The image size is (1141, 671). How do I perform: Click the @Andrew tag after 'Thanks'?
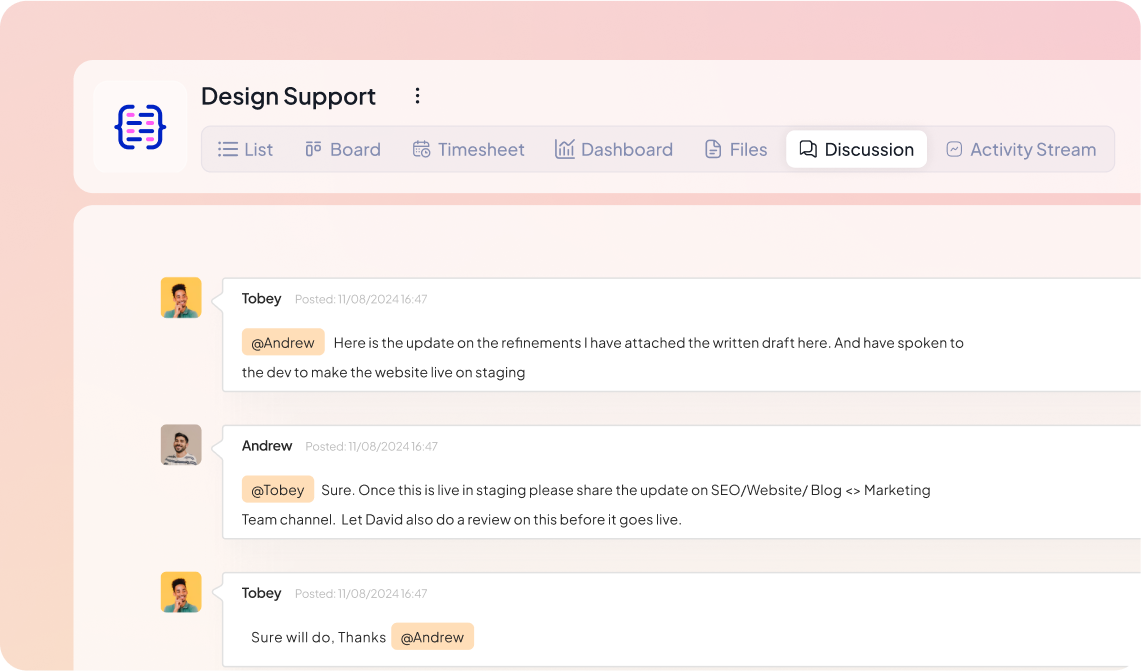click(x=432, y=637)
